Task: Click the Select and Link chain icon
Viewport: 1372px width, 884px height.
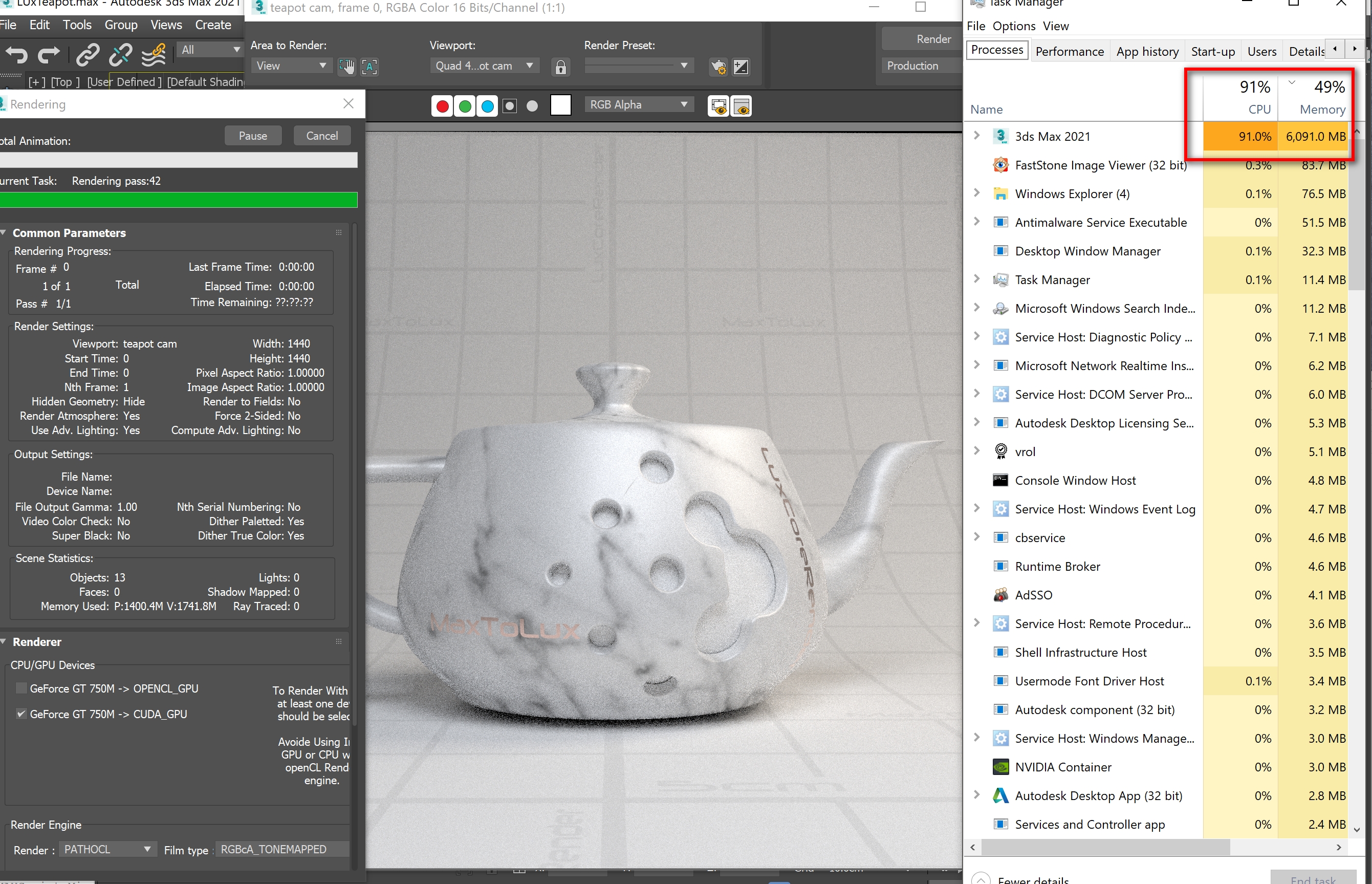Action: point(88,55)
